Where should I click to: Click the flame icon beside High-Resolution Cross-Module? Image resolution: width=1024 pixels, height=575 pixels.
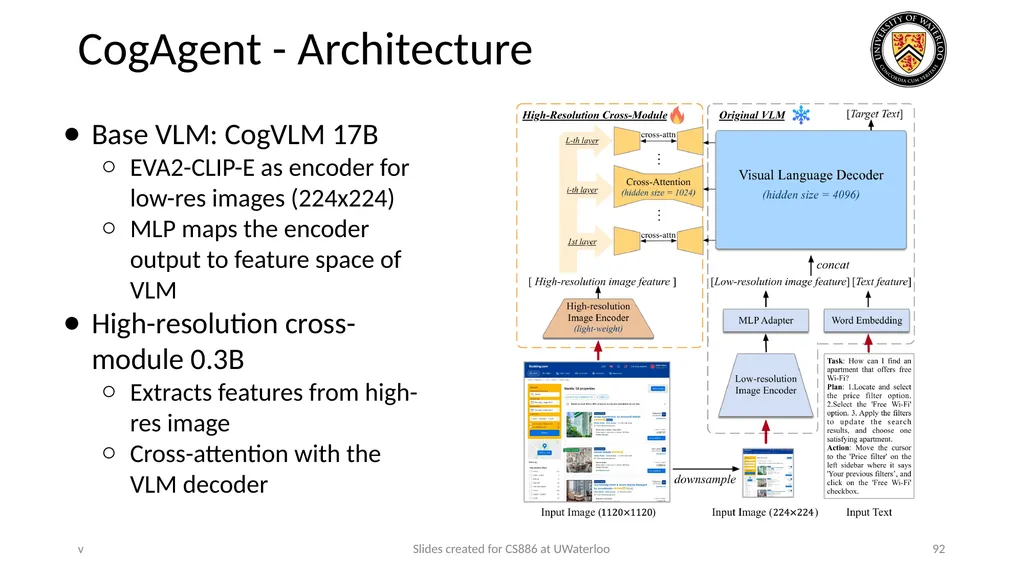tap(677, 114)
